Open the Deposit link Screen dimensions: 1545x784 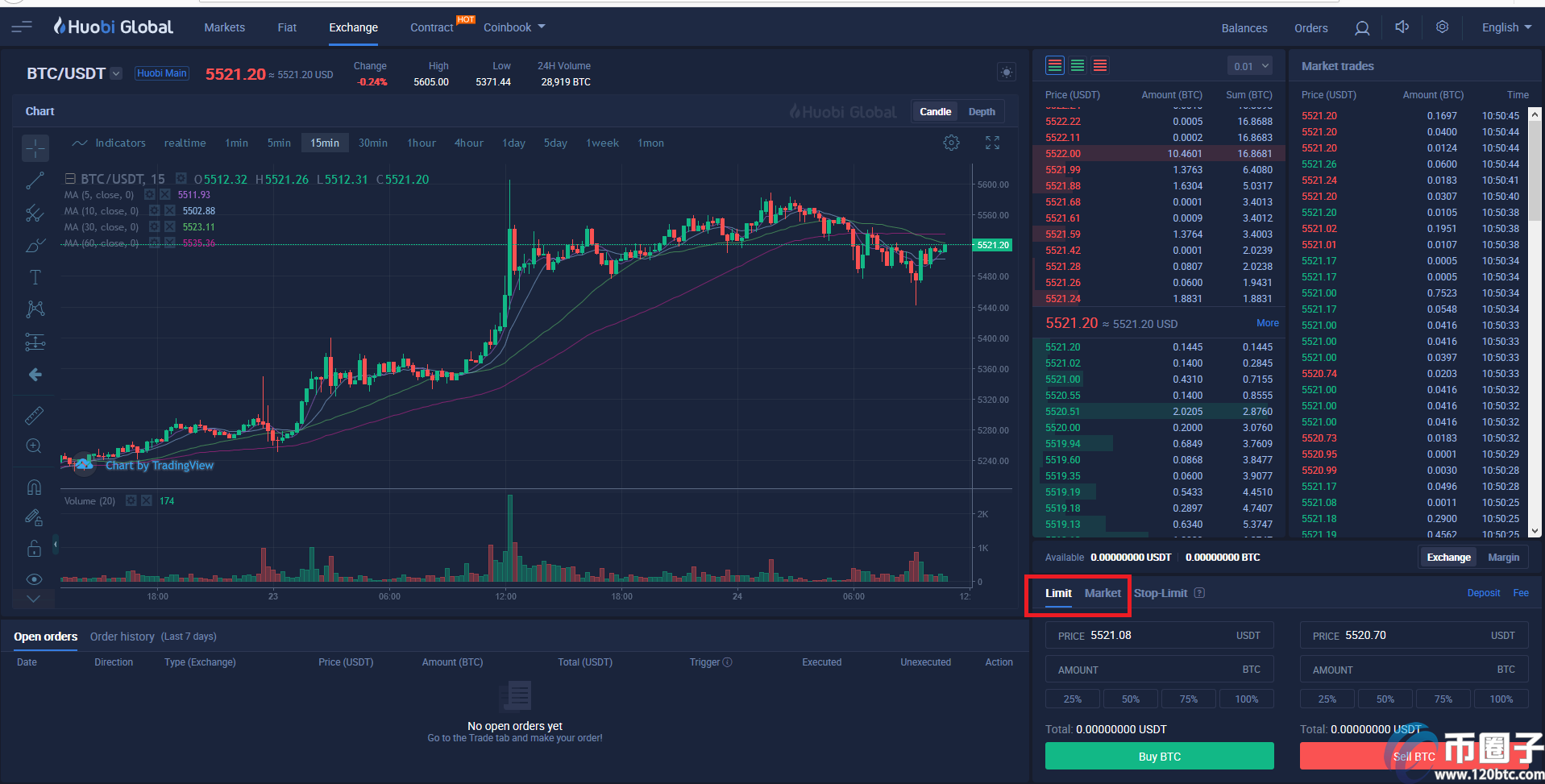pos(1483,593)
